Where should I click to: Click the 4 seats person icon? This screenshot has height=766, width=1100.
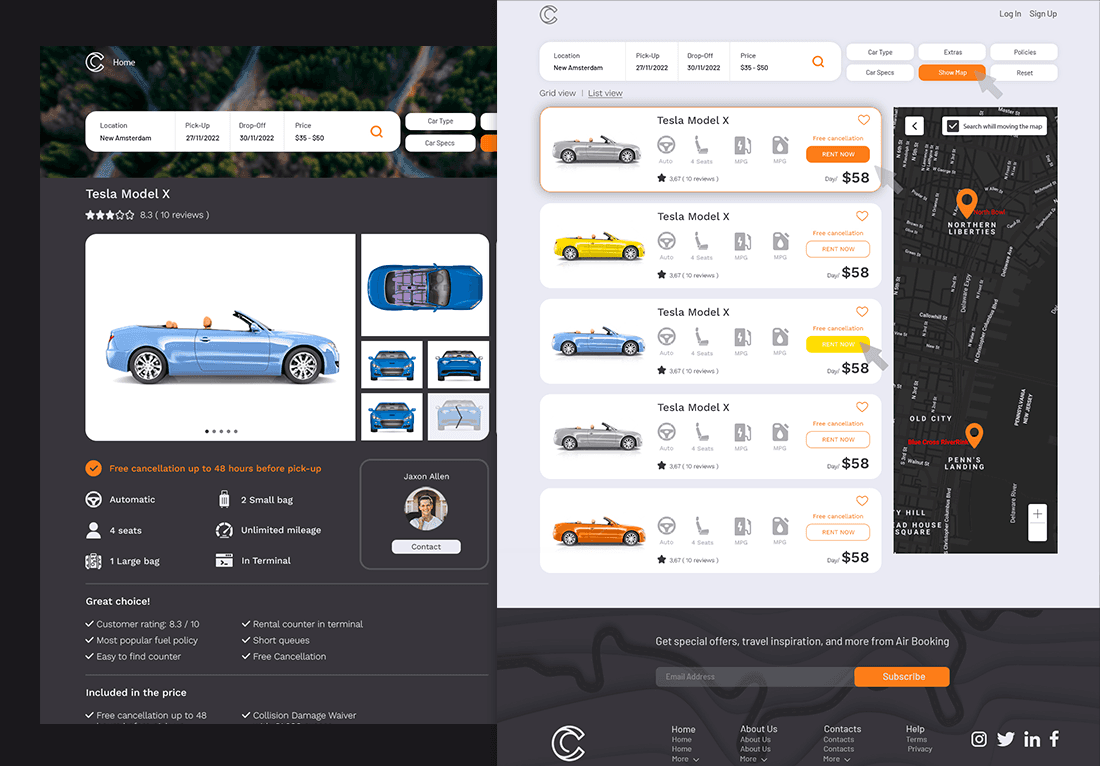tap(93, 530)
